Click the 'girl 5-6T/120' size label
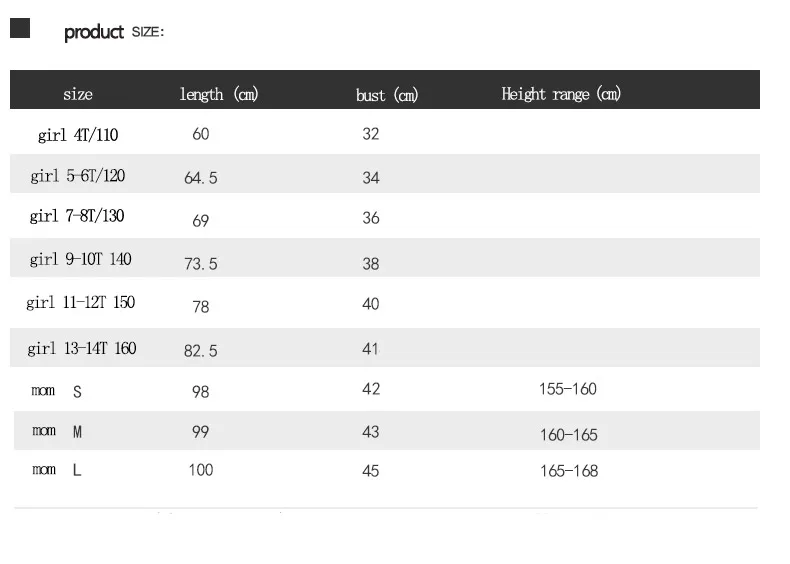The image size is (790, 564). pos(78,176)
